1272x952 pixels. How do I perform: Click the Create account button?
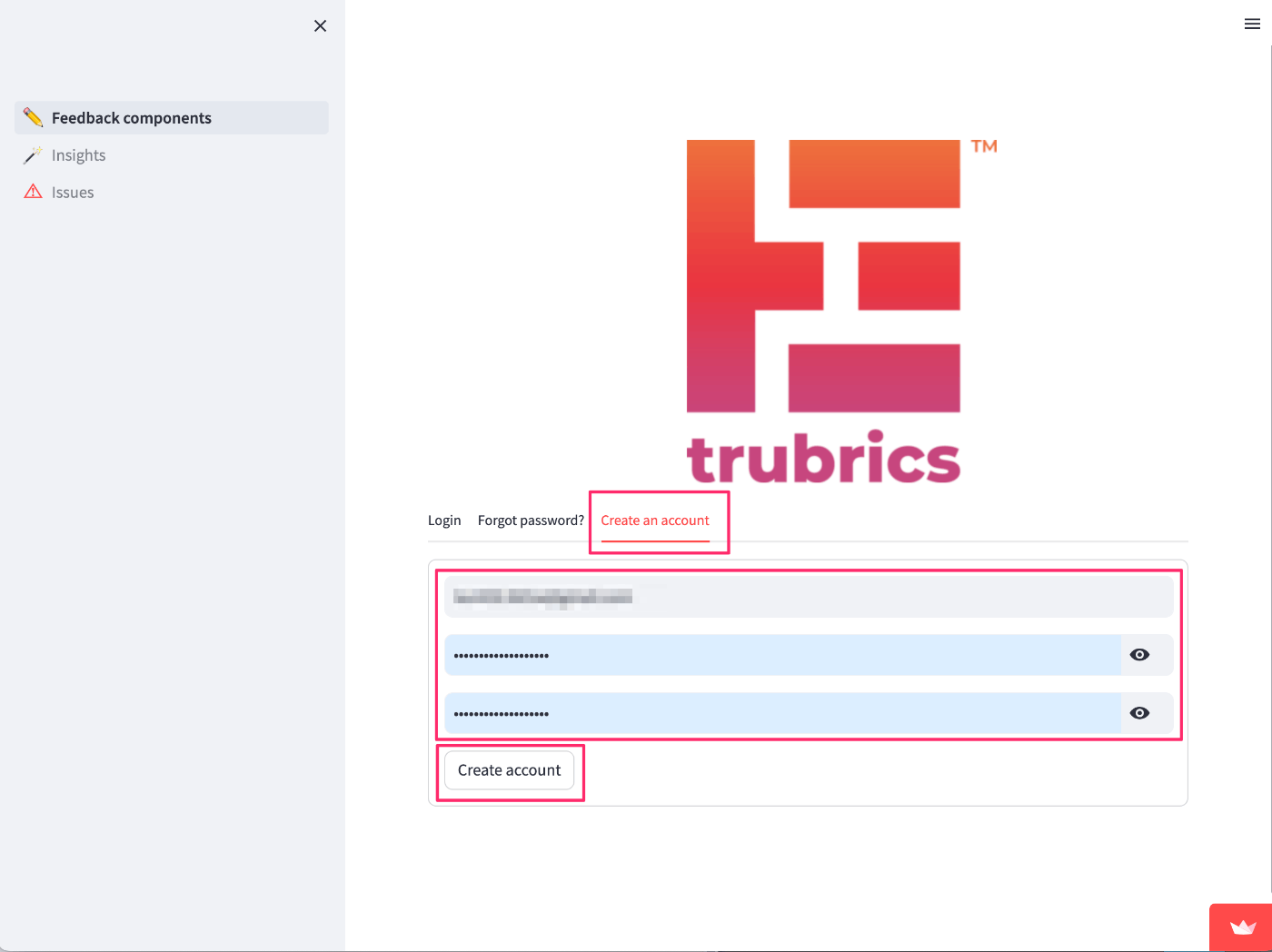[510, 770]
